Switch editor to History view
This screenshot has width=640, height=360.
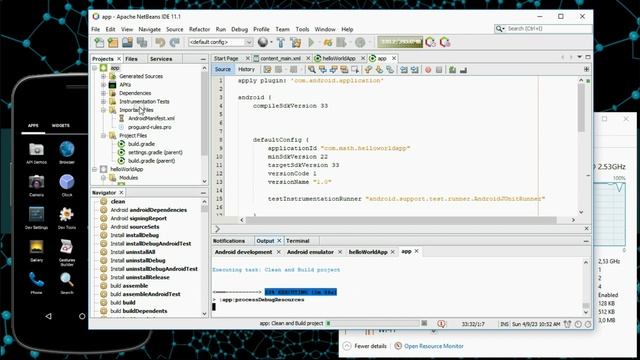[x=246, y=69]
